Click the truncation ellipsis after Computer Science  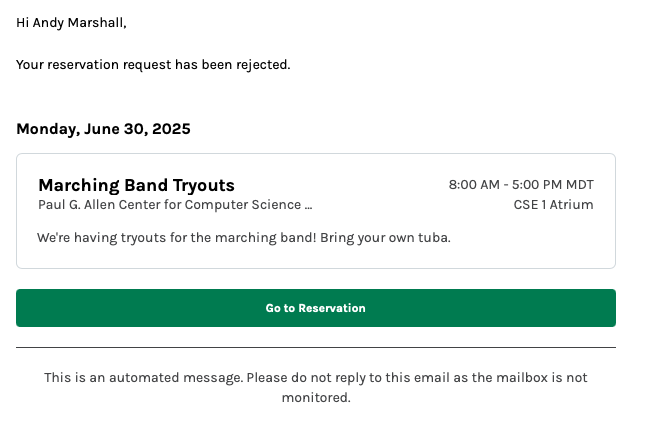(x=308, y=205)
